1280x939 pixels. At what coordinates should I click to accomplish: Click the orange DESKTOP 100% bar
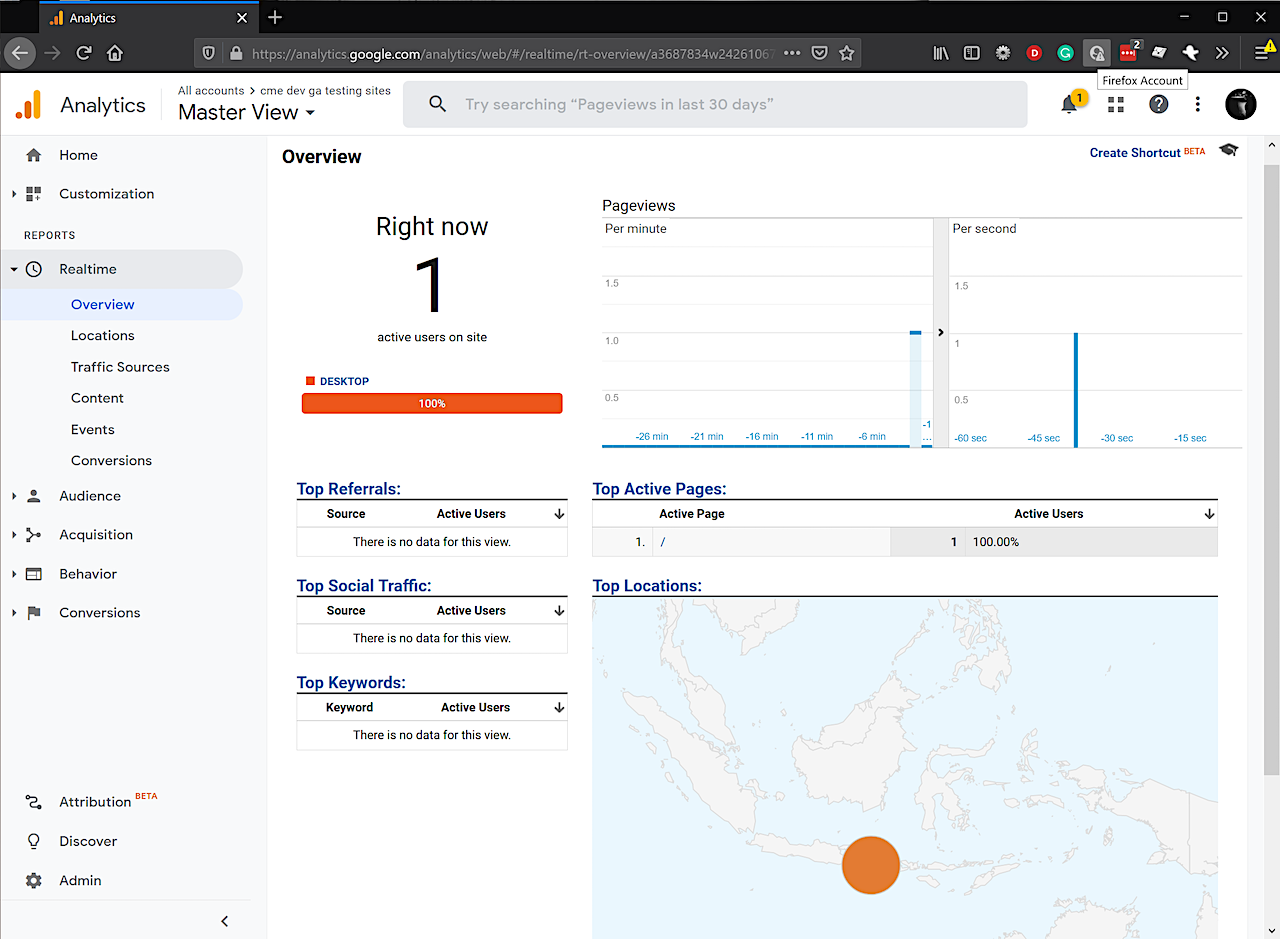coord(432,403)
